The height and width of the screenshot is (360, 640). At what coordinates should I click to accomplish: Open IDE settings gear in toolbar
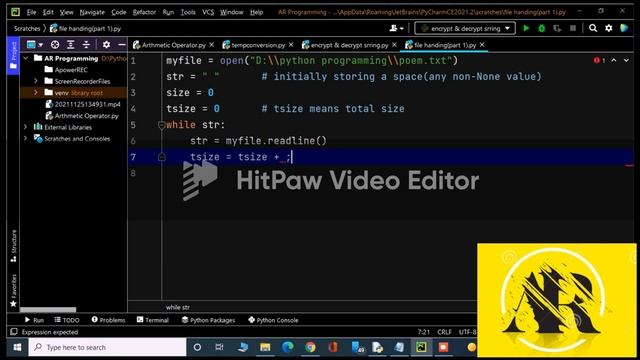tap(609, 28)
